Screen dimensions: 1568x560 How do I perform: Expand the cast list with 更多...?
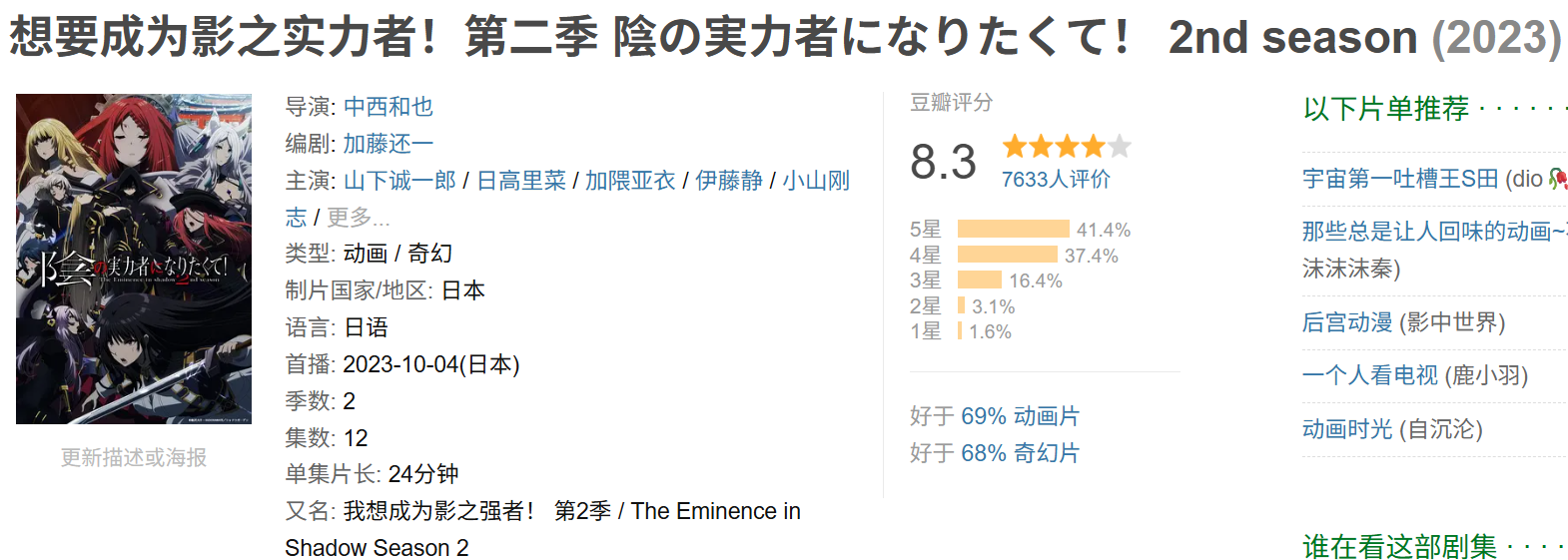tap(358, 218)
